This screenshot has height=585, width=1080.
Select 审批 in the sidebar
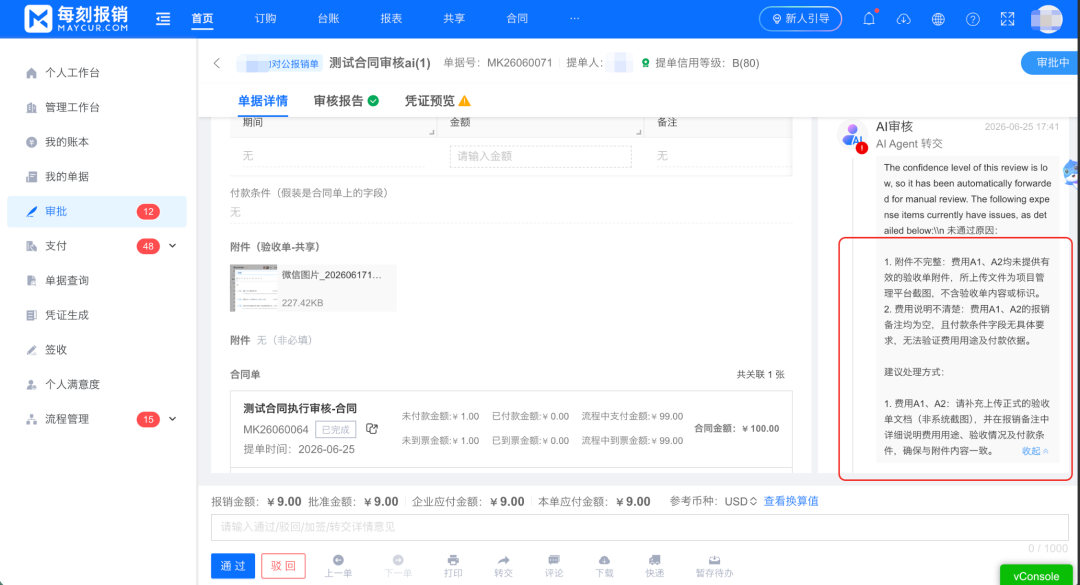pyautogui.click(x=97, y=212)
